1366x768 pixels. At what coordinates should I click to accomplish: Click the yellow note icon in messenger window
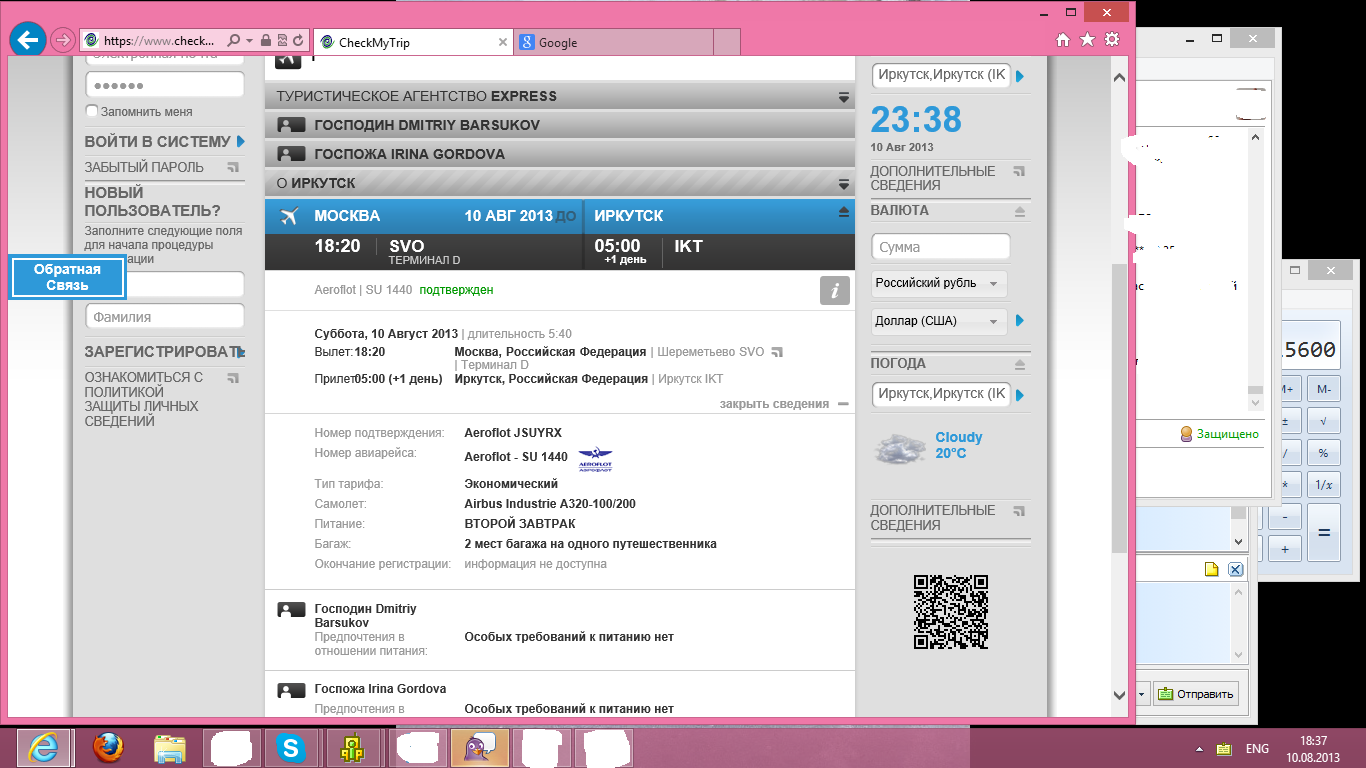point(1211,570)
